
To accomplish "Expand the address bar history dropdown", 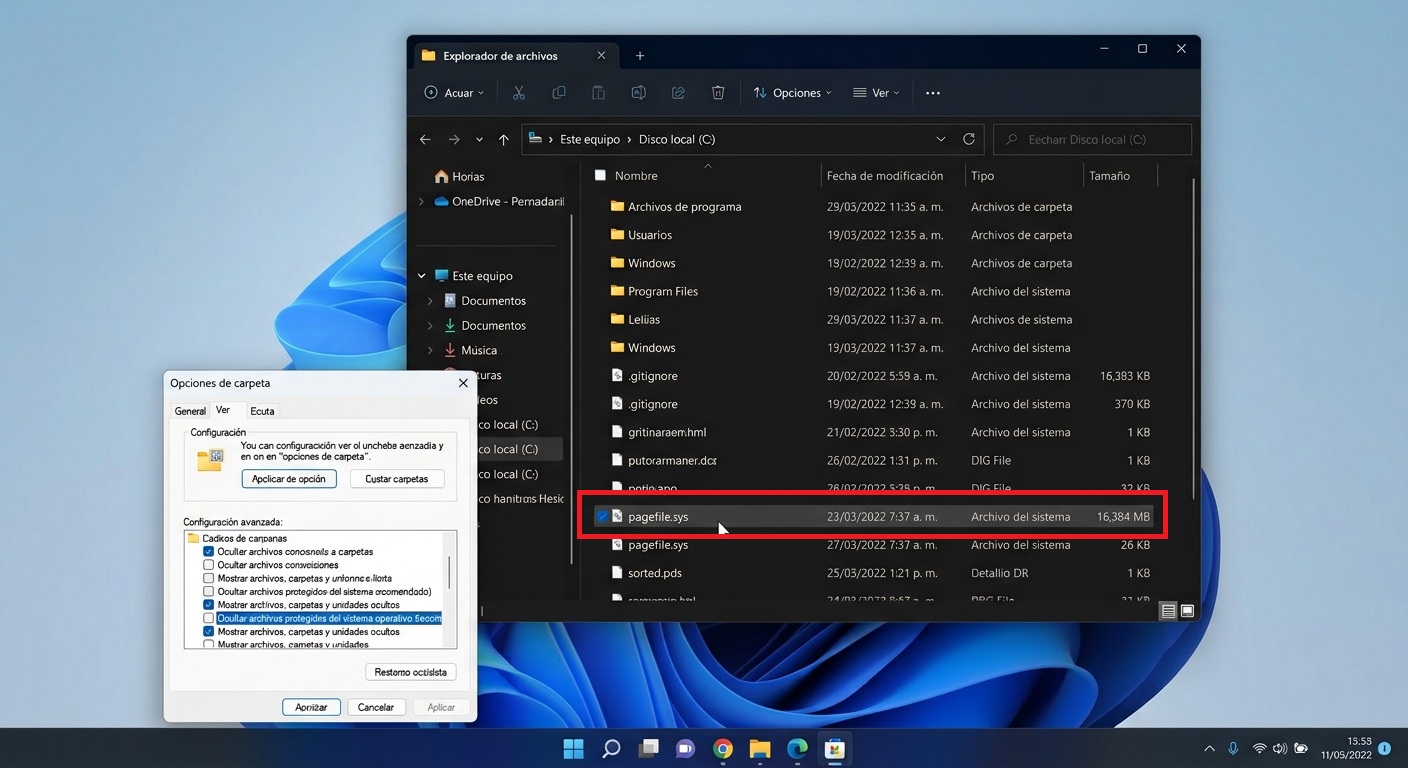I will point(940,139).
